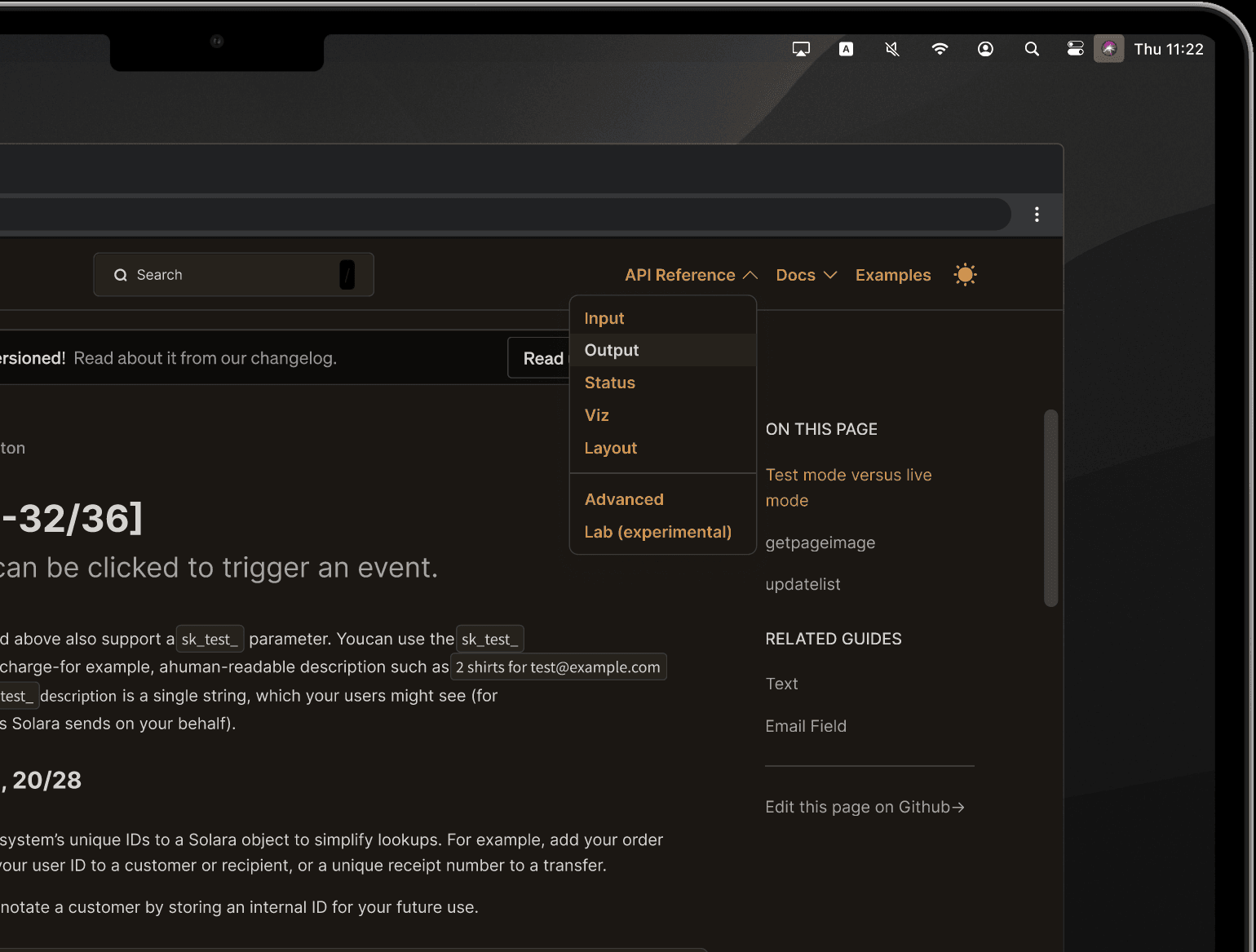
Task: Open the Wi-Fi menu bar icon
Action: click(x=940, y=49)
